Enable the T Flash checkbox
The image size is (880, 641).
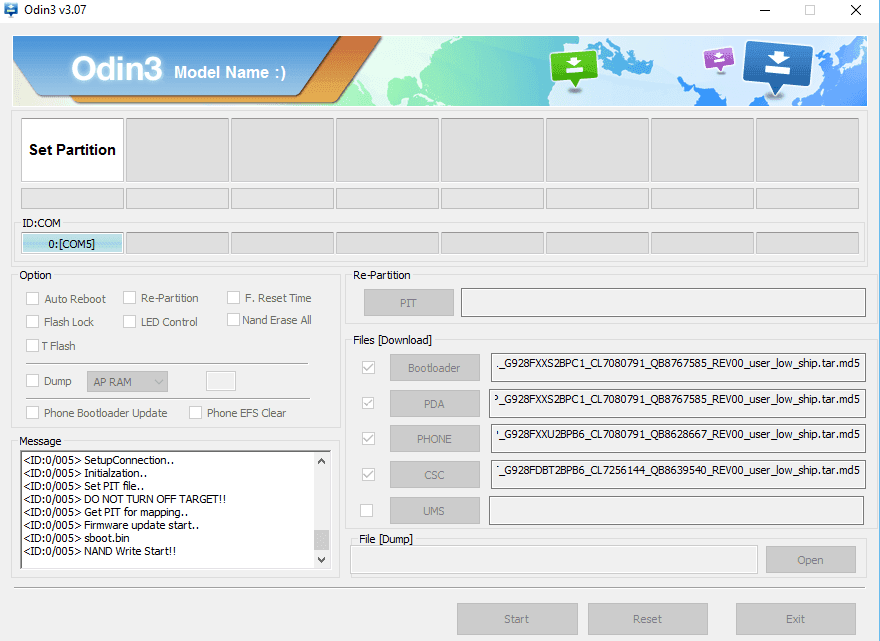coord(33,346)
